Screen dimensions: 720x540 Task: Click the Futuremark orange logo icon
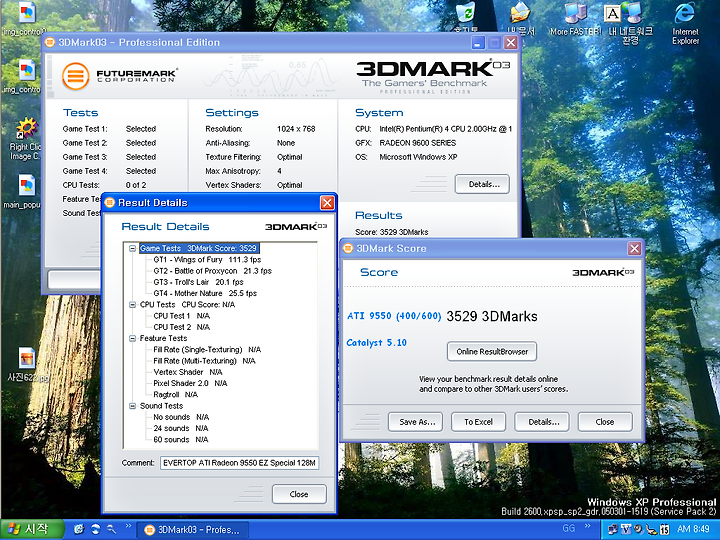pyautogui.click(x=75, y=76)
